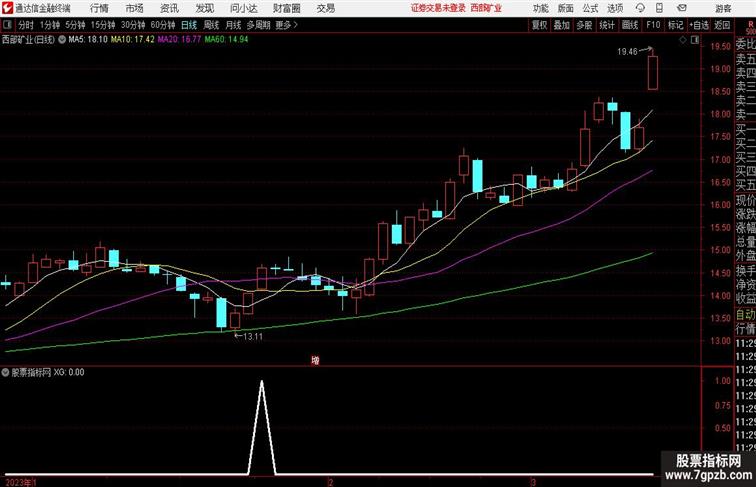Open the 交易 menu
The image size is (756, 487).
[325, 8]
